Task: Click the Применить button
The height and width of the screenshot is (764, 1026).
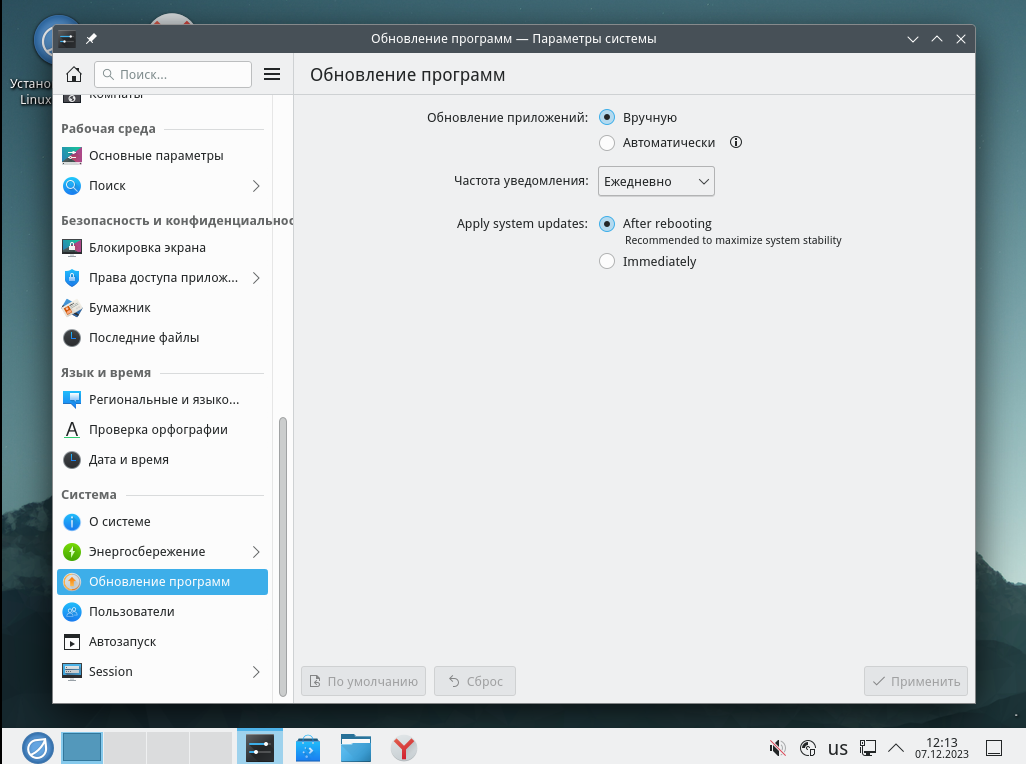Action: coord(916,681)
